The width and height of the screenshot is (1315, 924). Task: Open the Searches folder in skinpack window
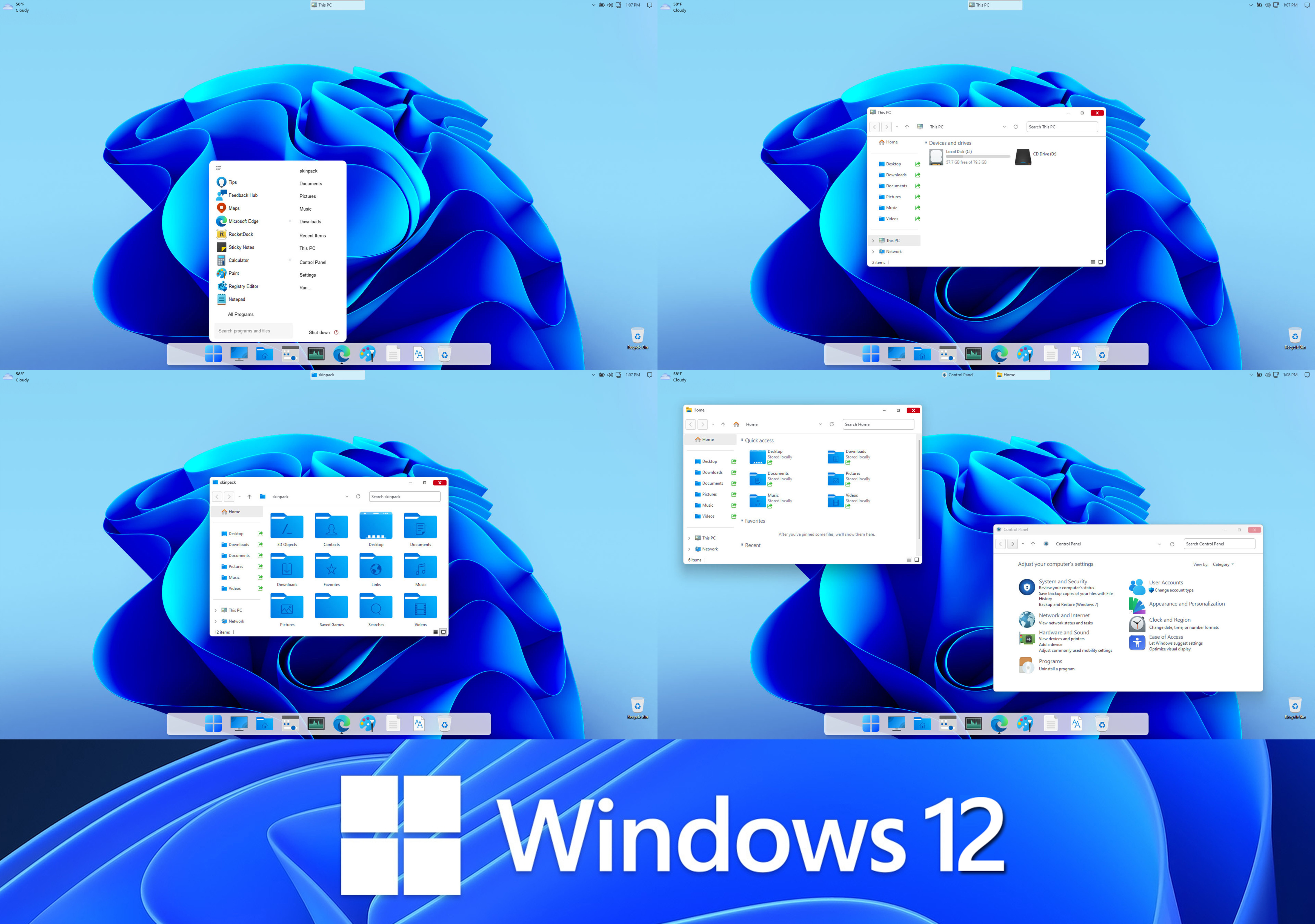point(376,610)
